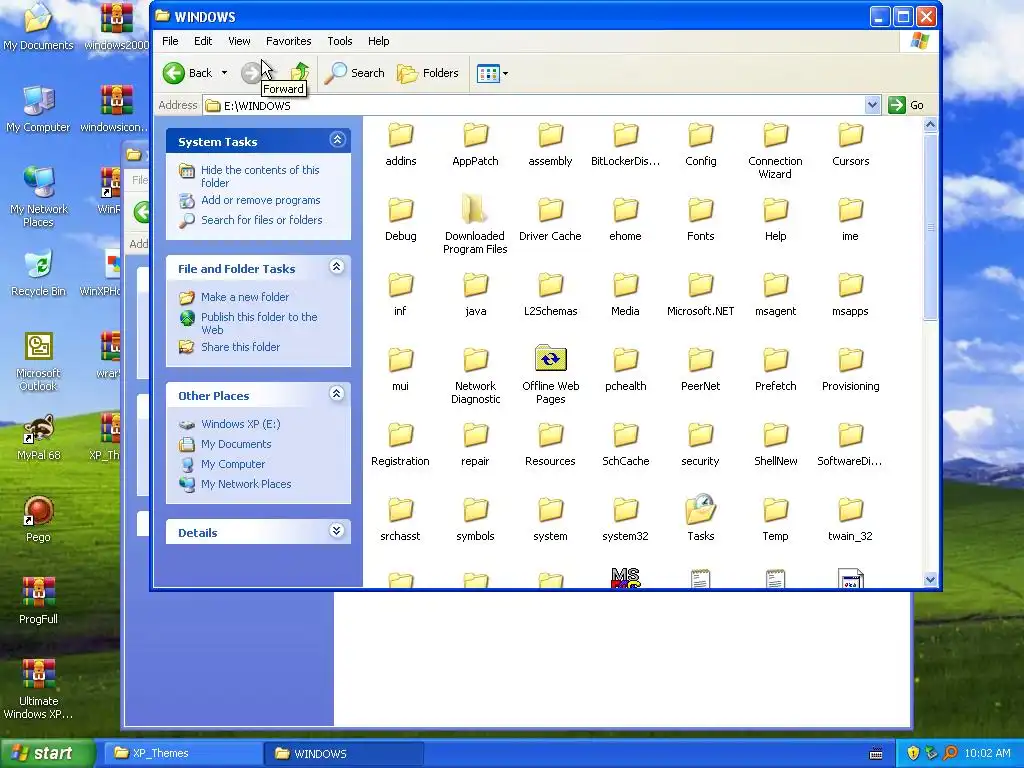Click Make a new folder link
Image resolution: width=1024 pixels, height=768 pixels.
tap(245, 296)
